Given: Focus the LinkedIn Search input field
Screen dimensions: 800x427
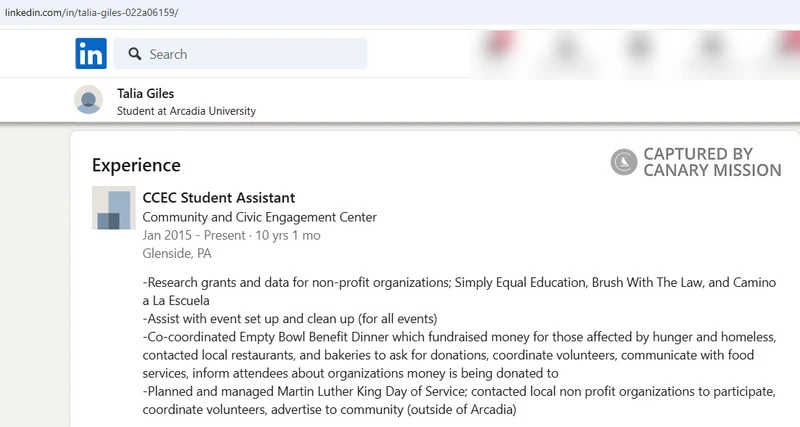Looking at the screenshot, I should point(240,54).
